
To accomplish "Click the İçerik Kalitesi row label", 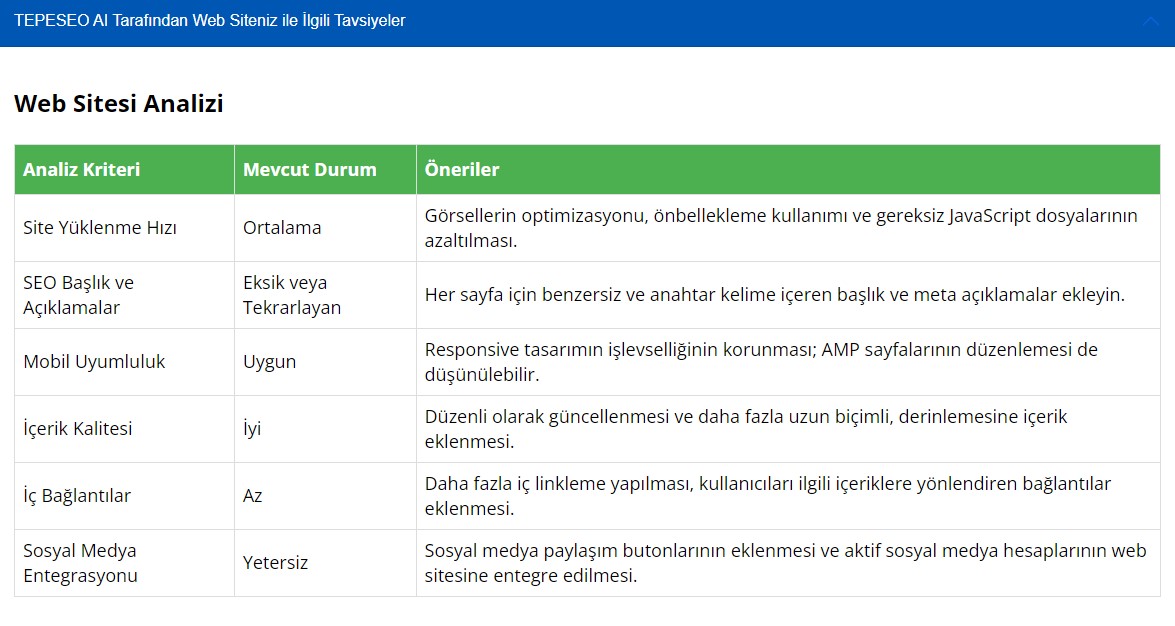I will [x=78, y=429].
